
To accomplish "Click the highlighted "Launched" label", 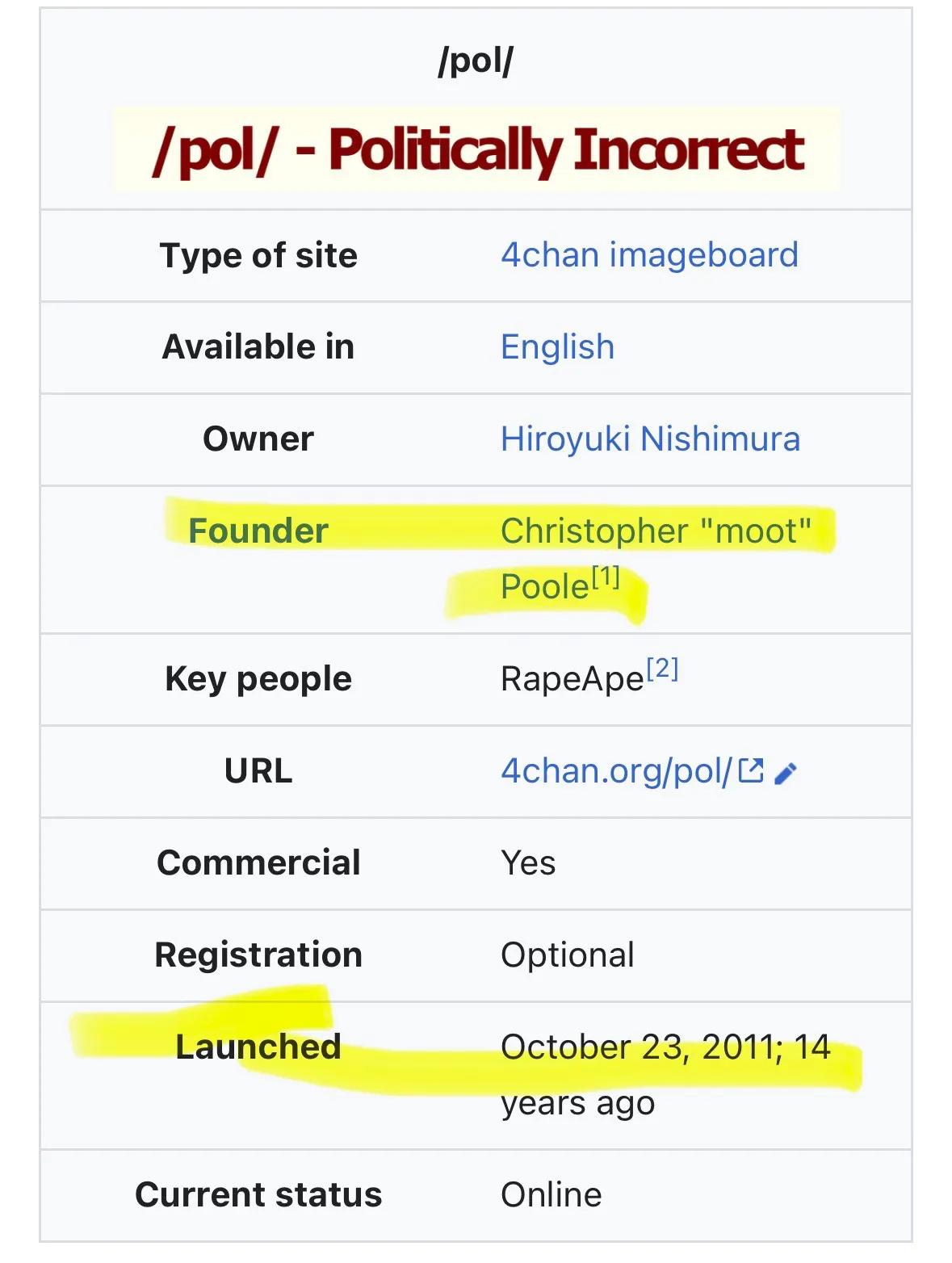I will 258,1047.
